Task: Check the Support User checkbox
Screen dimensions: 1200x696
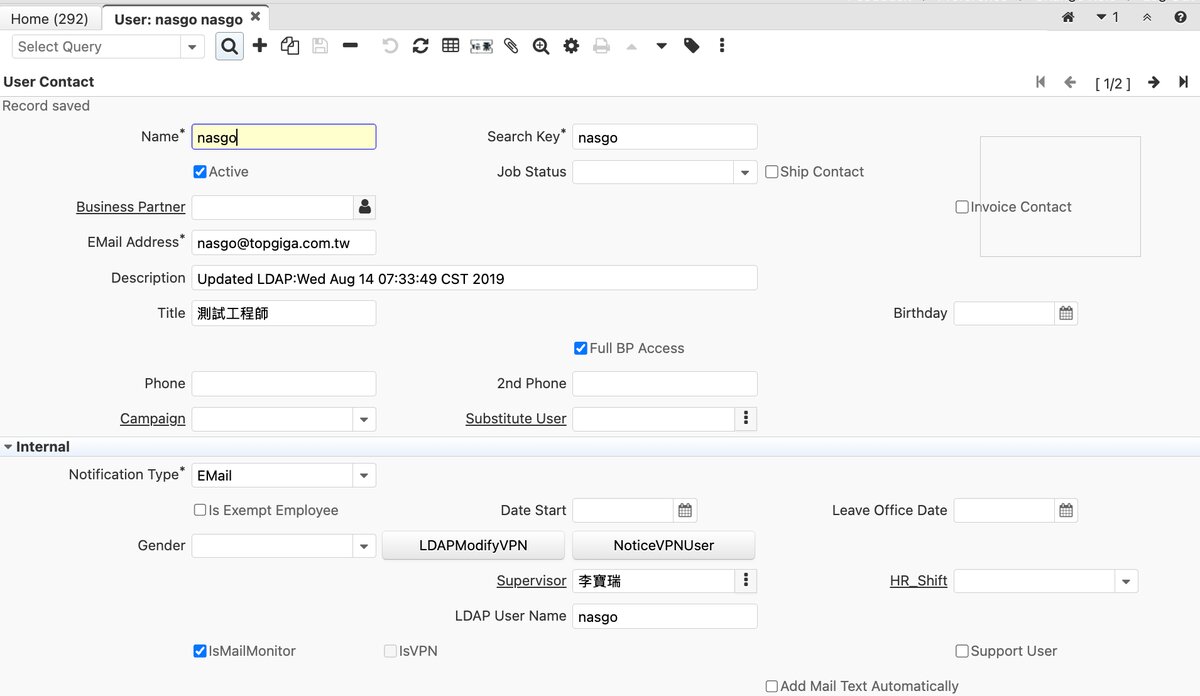Action: coord(962,651)
